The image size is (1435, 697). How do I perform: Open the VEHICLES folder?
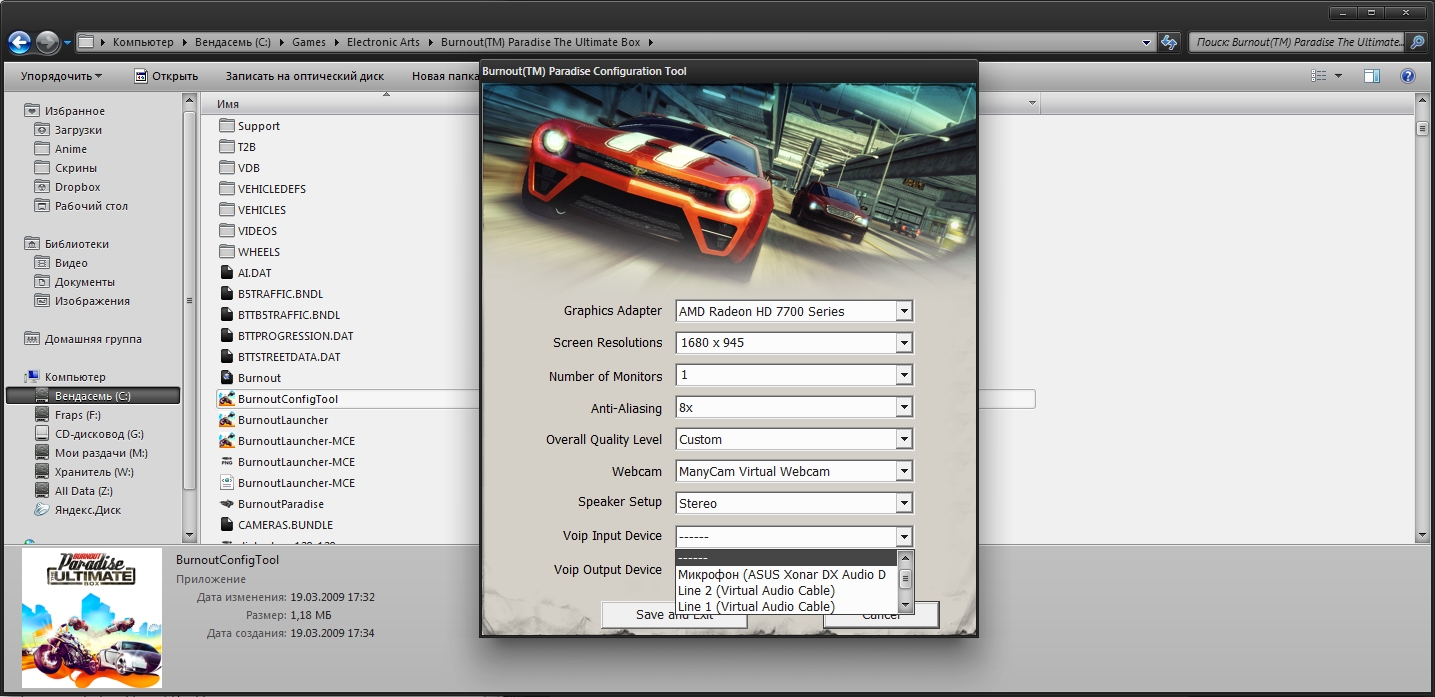click(261, 210)
